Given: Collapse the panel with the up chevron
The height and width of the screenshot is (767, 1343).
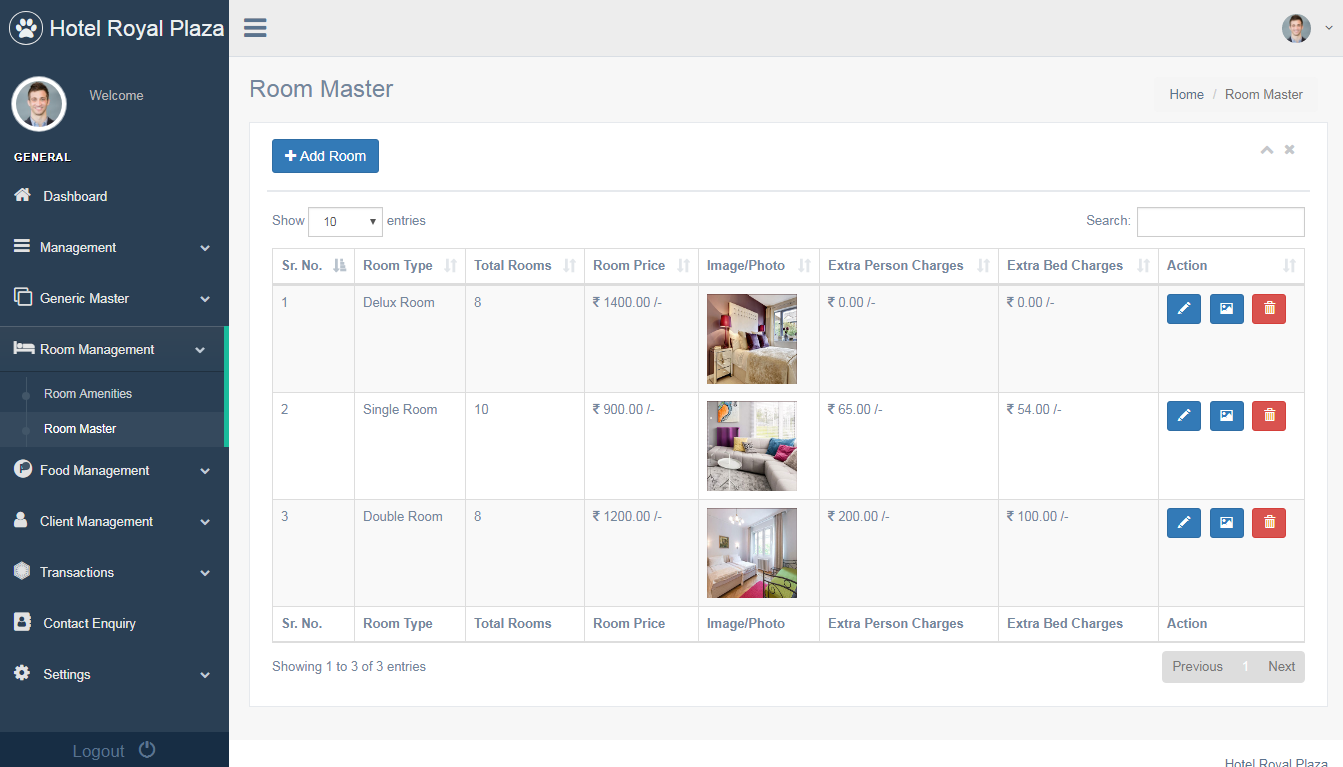Looking at the screenshot, I should [1267, 150].
